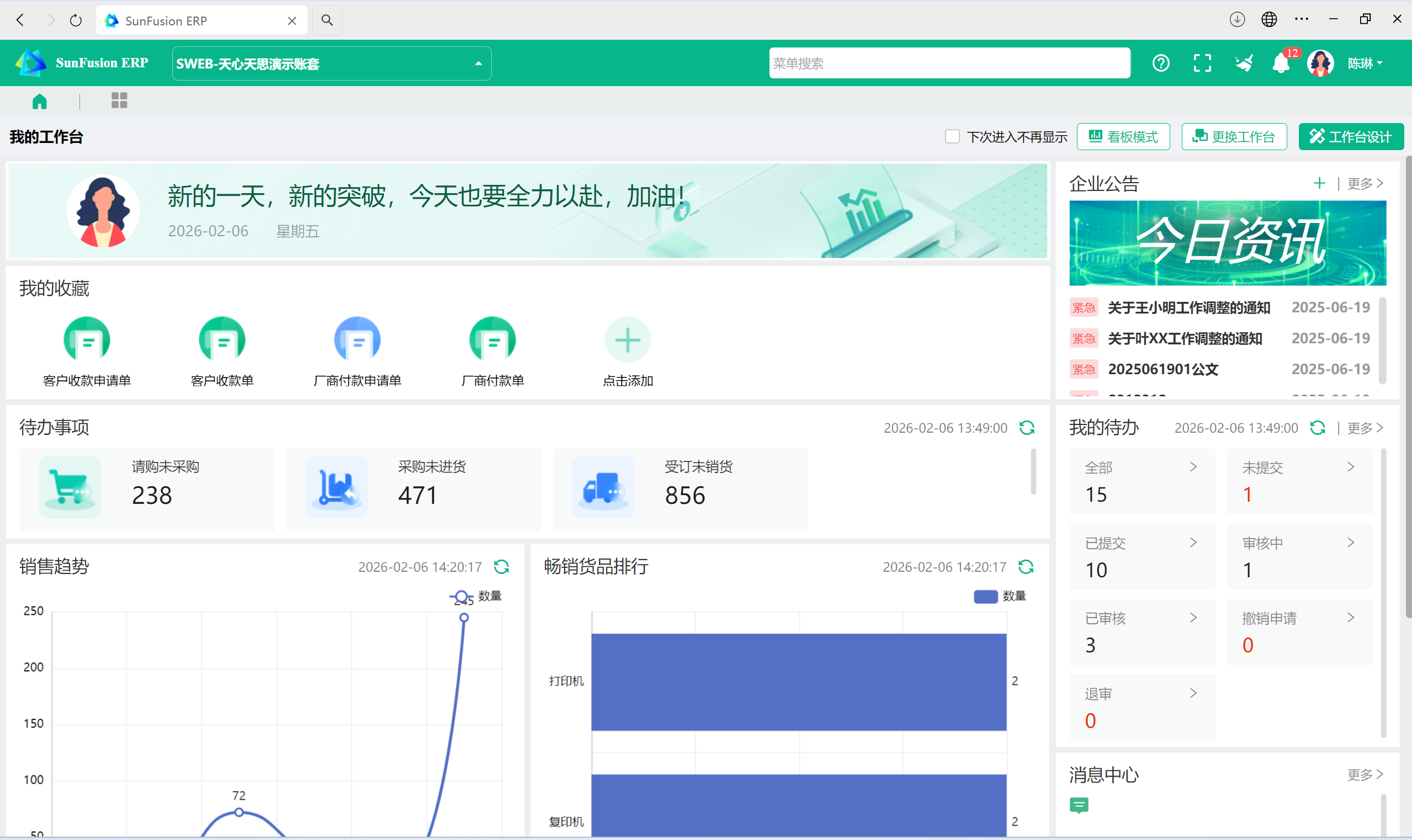Open the notification bell icon
This screenshot has height=840, width=1412.
[1281, 63]
